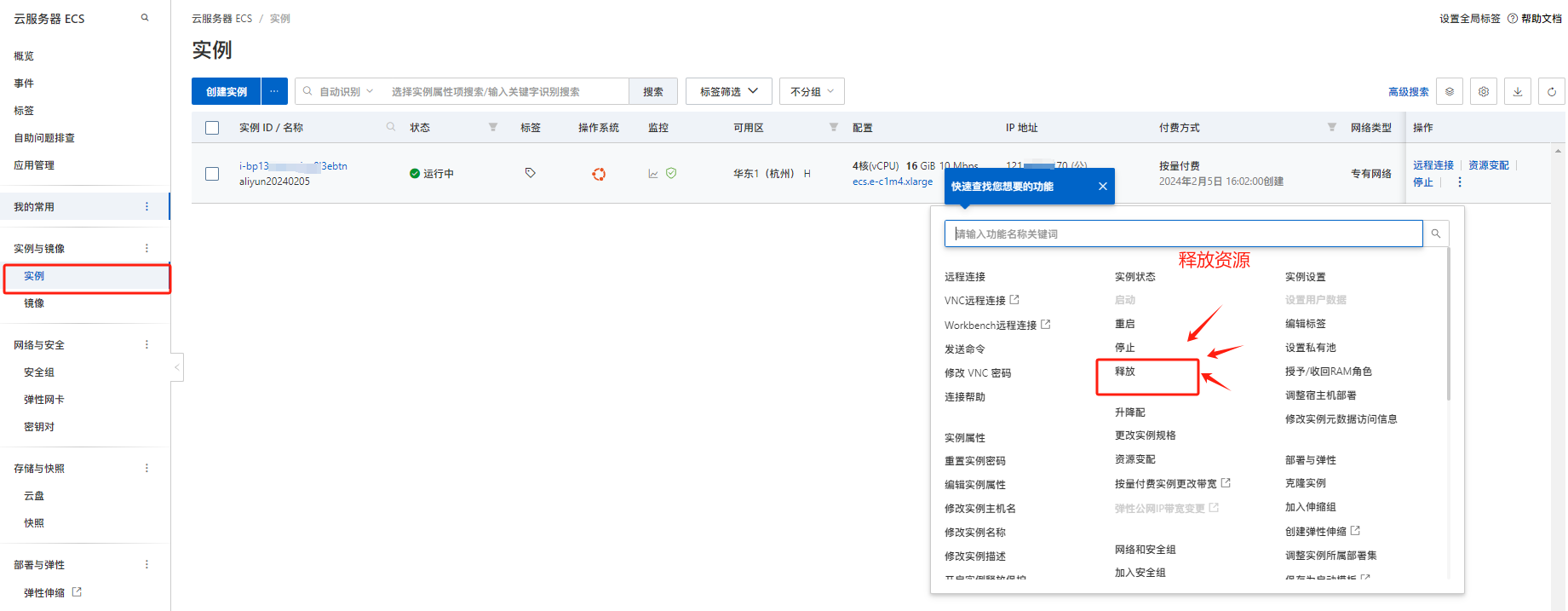Click 远程连接 link in actions column
The height and width of the screenshot is (611, 1568).
[x=1433, y=165]
